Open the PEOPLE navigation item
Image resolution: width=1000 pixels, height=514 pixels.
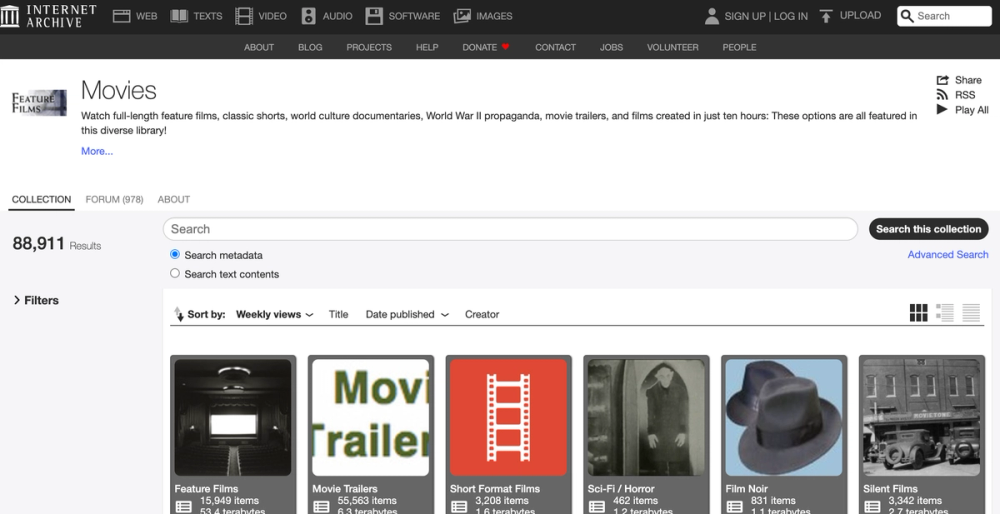[739, 47]
